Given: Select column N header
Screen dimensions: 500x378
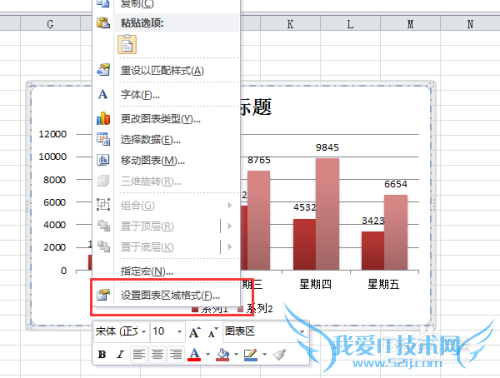Looking at the screenshot, I should pos(470,24).
